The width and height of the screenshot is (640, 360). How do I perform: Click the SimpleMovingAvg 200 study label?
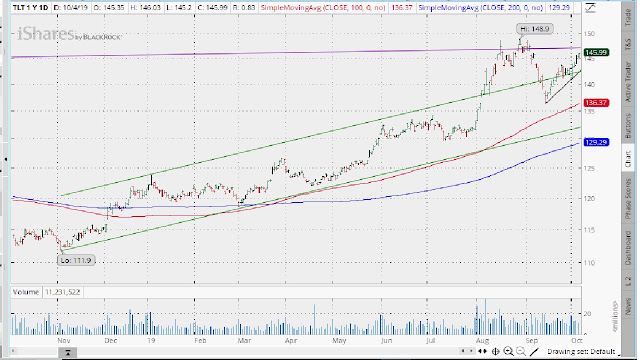pos(481,8)
